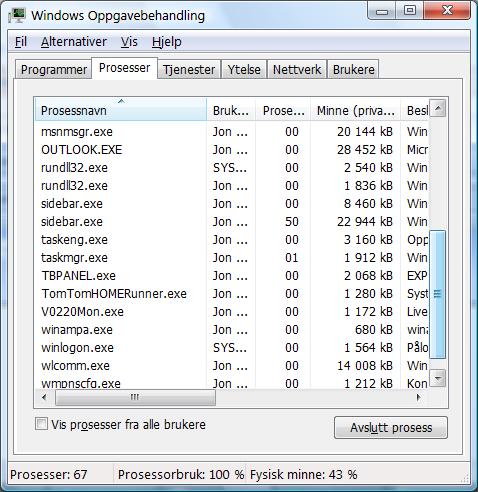Click the 28 452 kB memory value
The height and width of the screenshot is (492, 478).
(365, 150)
